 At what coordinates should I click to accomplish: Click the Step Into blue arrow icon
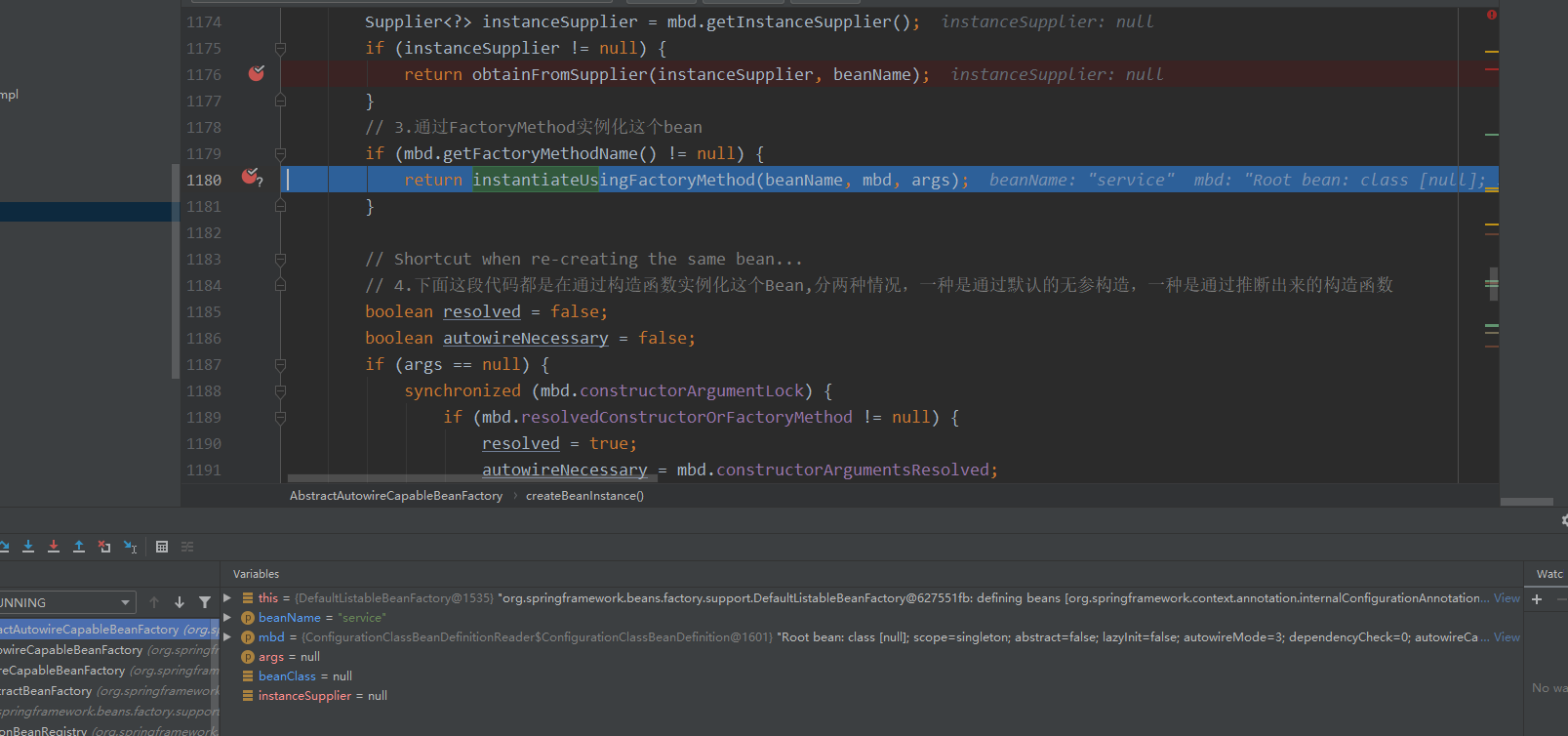click(x=28, y=547)
